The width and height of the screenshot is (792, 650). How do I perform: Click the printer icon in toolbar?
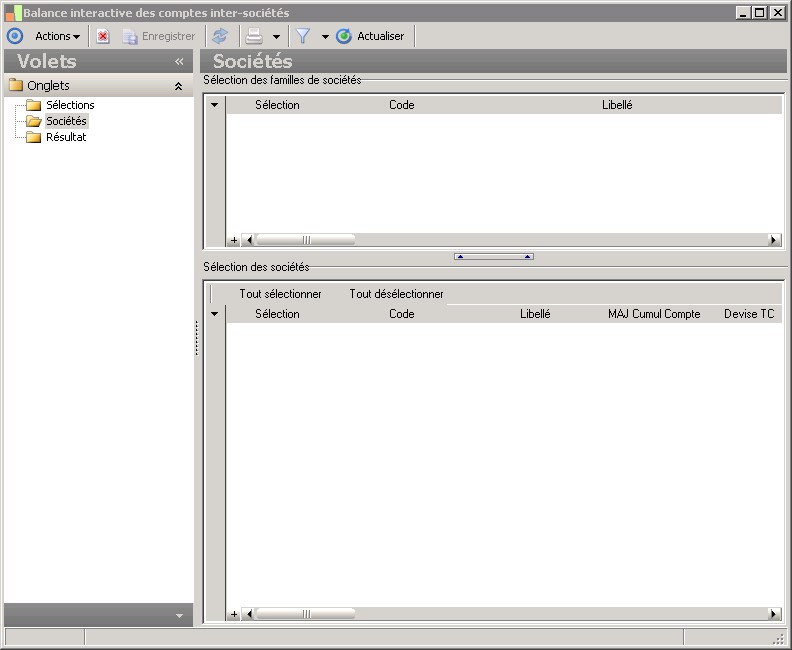254,36
